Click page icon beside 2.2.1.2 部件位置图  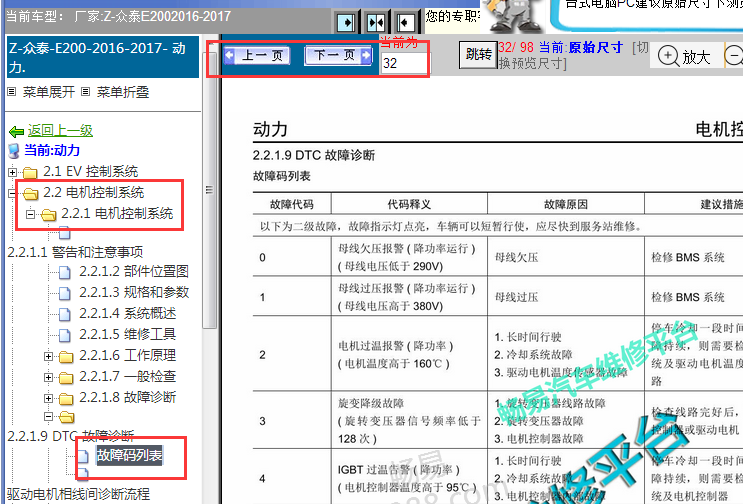pyautogui.click(x=64, y=272)
